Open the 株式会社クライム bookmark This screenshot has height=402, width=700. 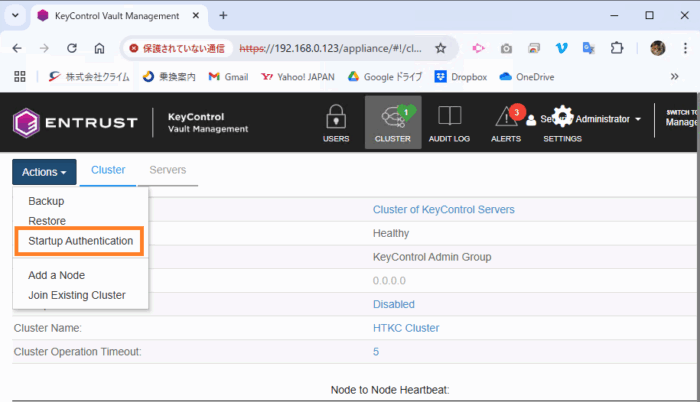click(x=89, y=77)
